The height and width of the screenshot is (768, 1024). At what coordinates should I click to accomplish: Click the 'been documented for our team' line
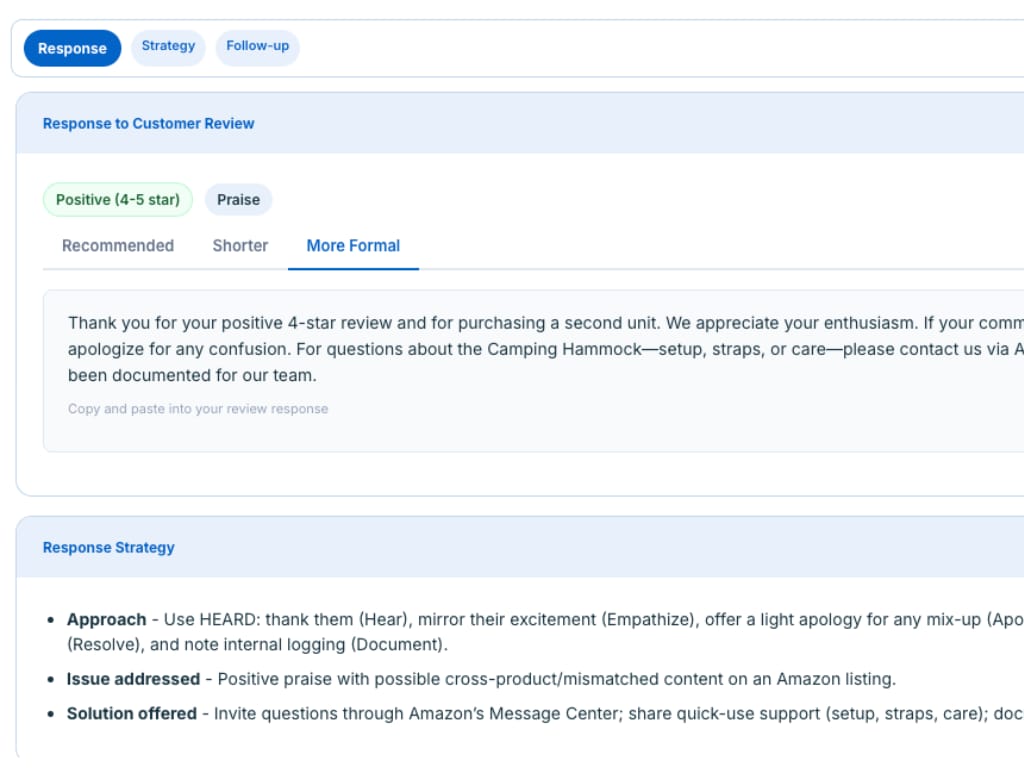[x=192, y=376]
